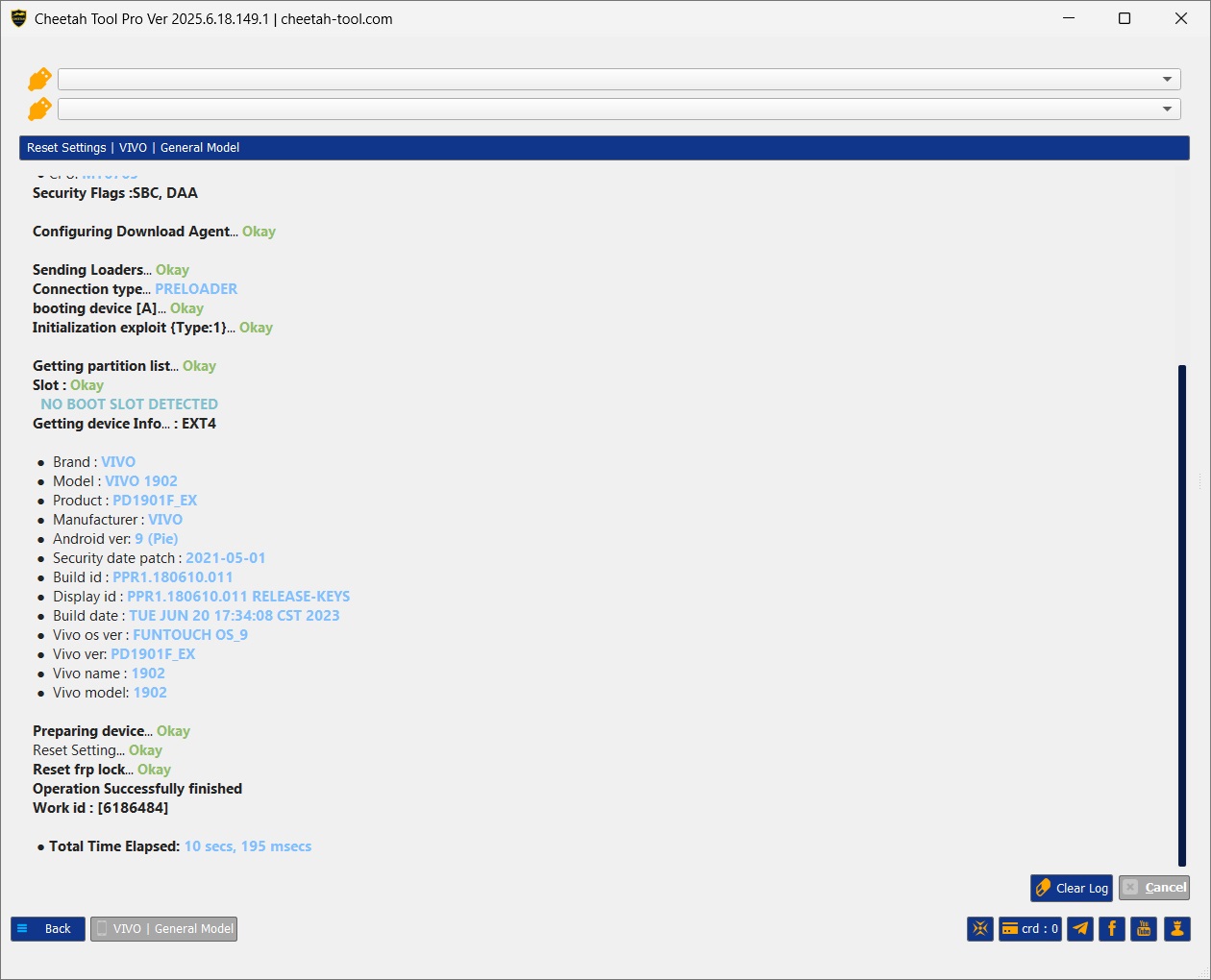Maximize the Cheetah Tool Pro window
The image size is (1211, 980).
tap(1124, 18)
